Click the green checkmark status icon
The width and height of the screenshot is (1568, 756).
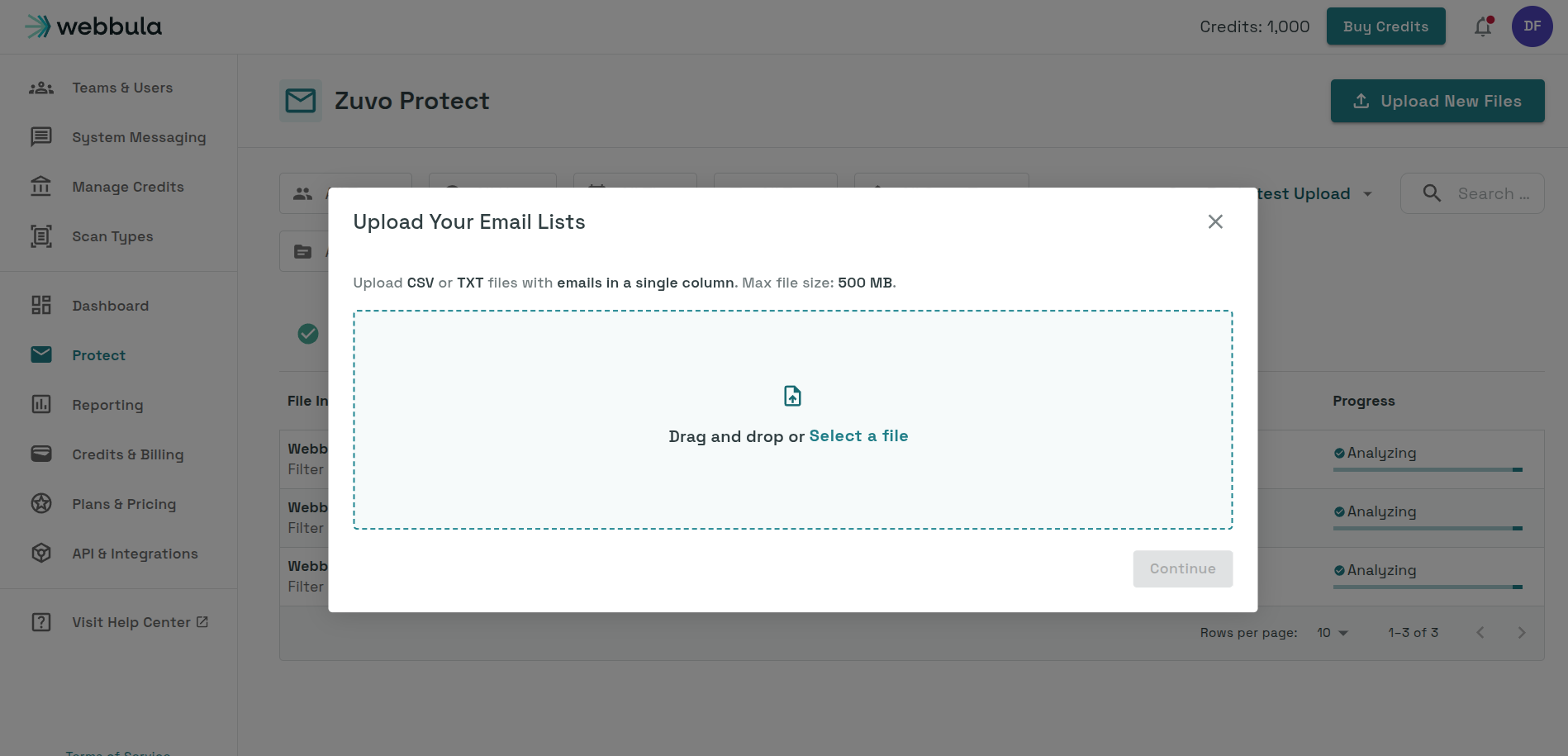point(308,334)
